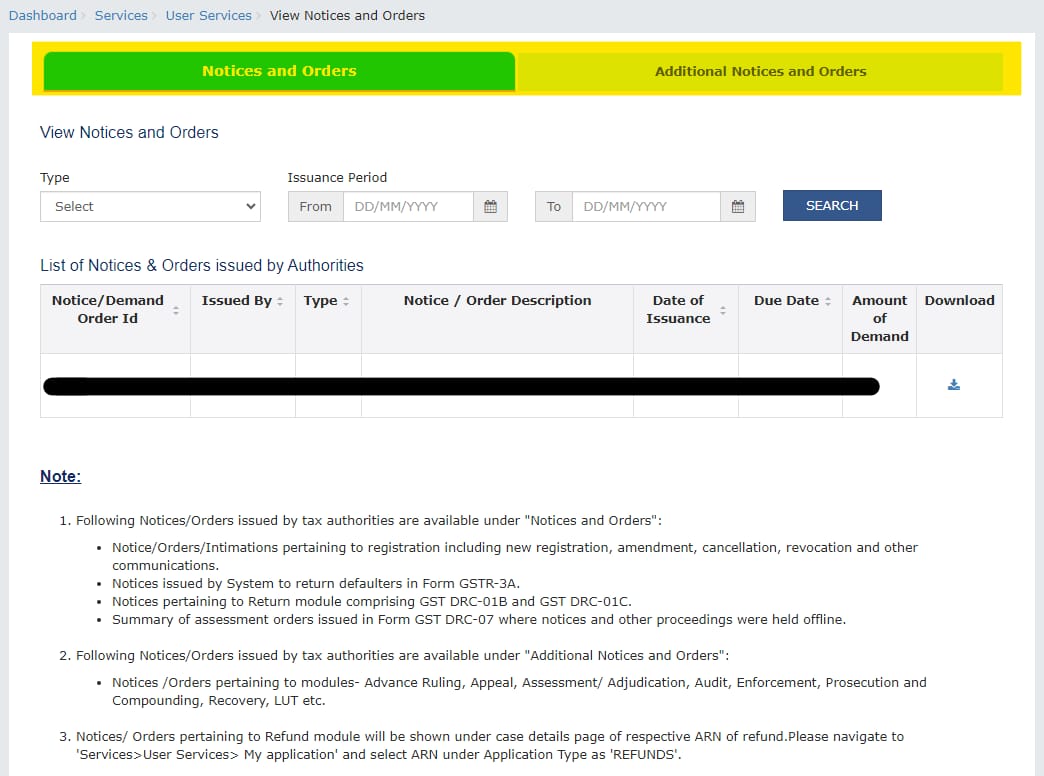Image resolution: width=1044 pixels, height=776 pixels.
Task: Sort by Notice/Demand Order Id column arrows
Action: pos(176,310)
